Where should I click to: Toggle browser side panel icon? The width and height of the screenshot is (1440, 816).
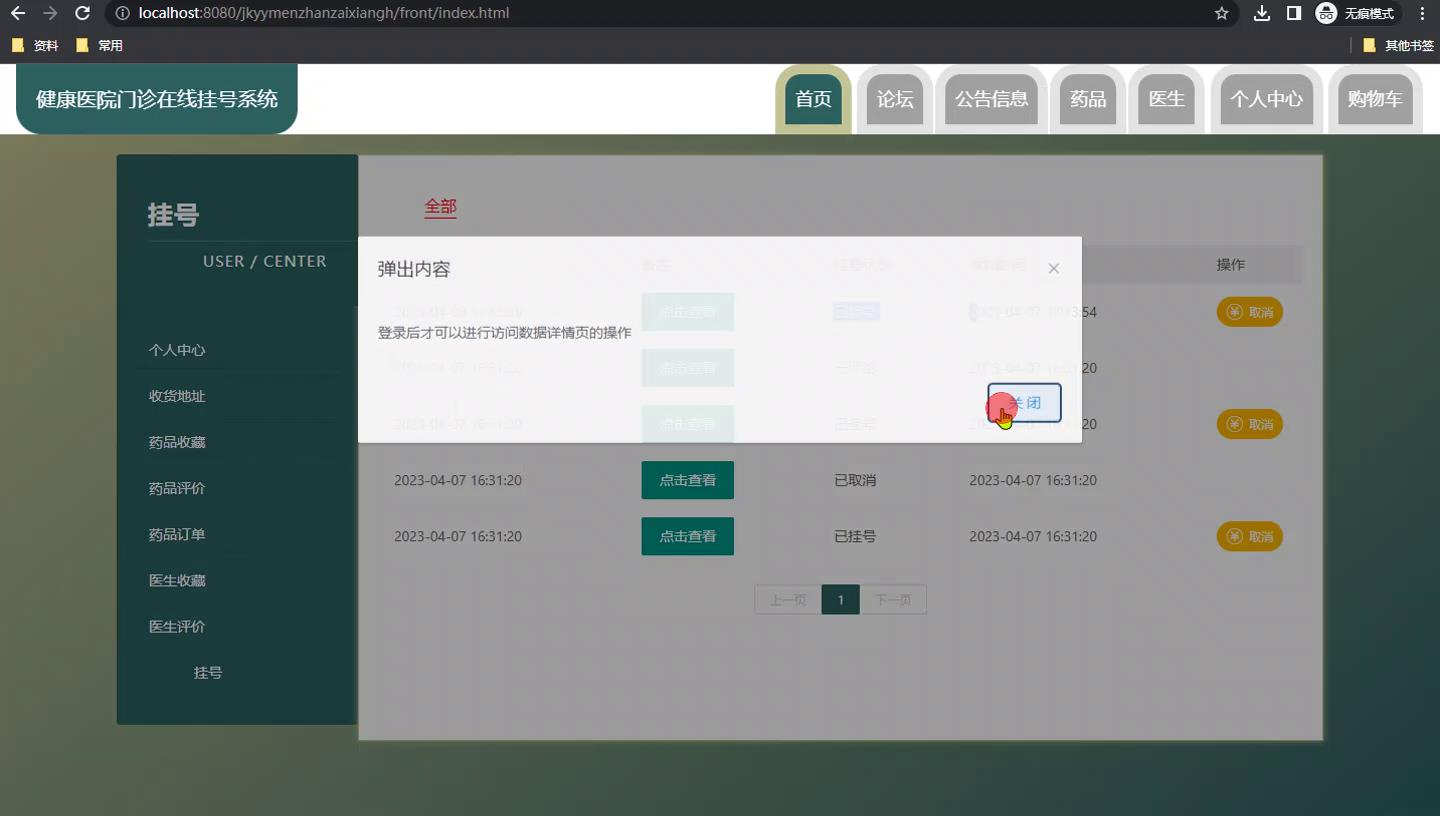(1294, 13)
